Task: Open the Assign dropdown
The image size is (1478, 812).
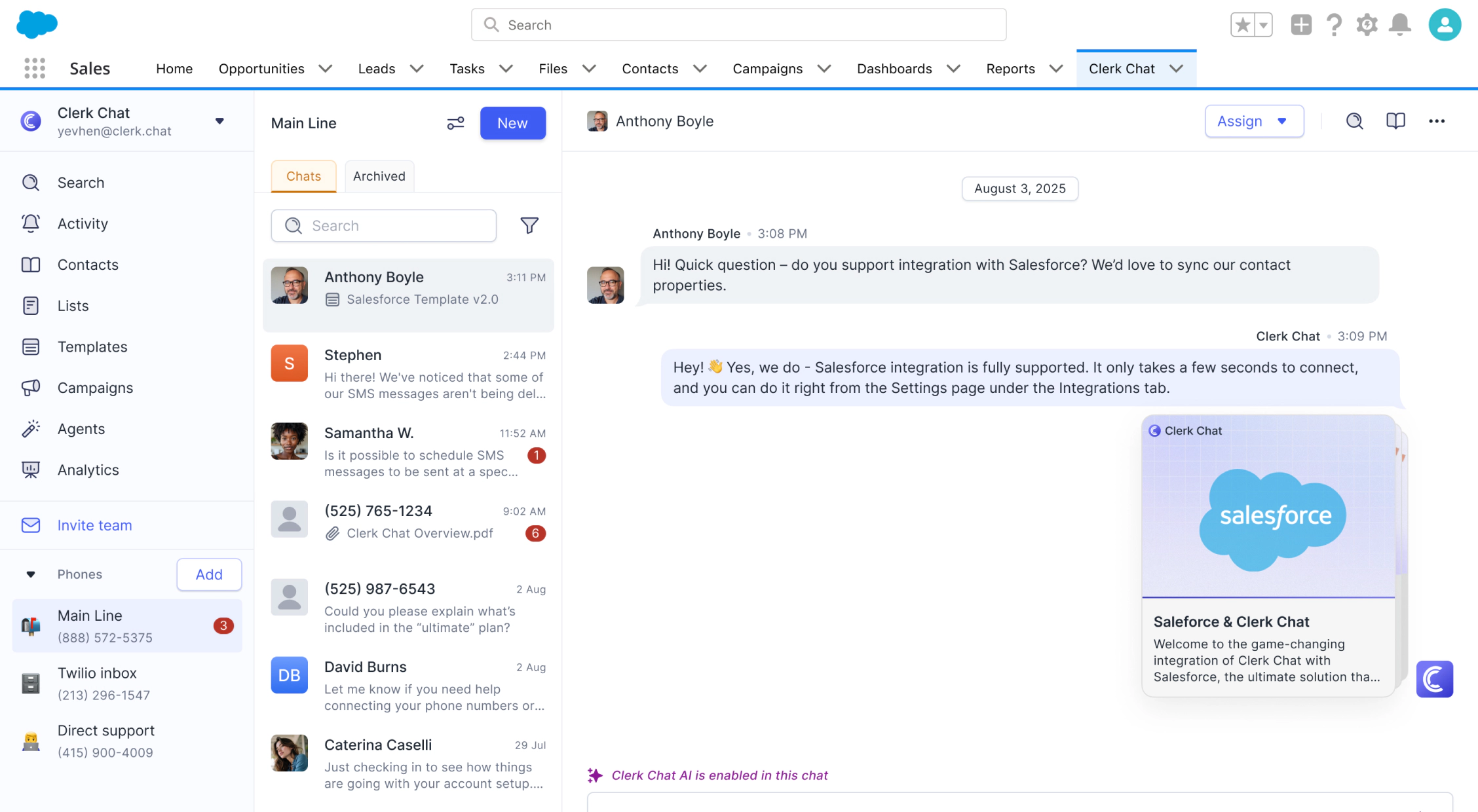Action: click(1254, 121)
